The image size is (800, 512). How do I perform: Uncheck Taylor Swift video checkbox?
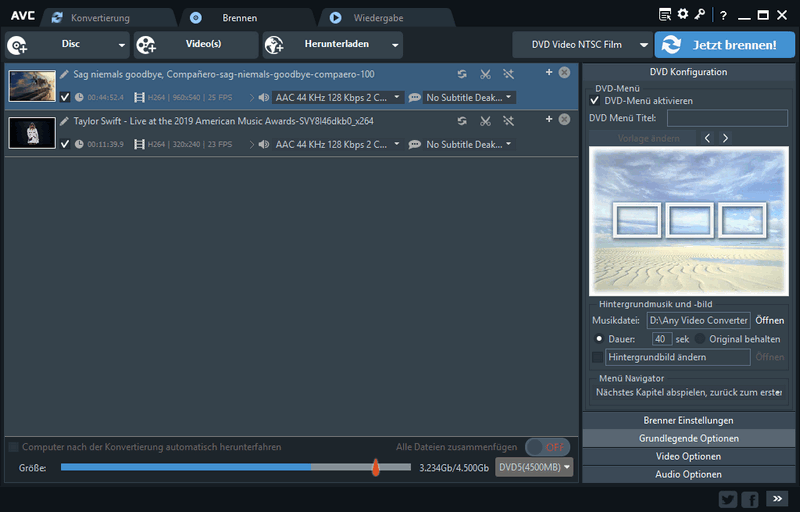coord(65,144)
